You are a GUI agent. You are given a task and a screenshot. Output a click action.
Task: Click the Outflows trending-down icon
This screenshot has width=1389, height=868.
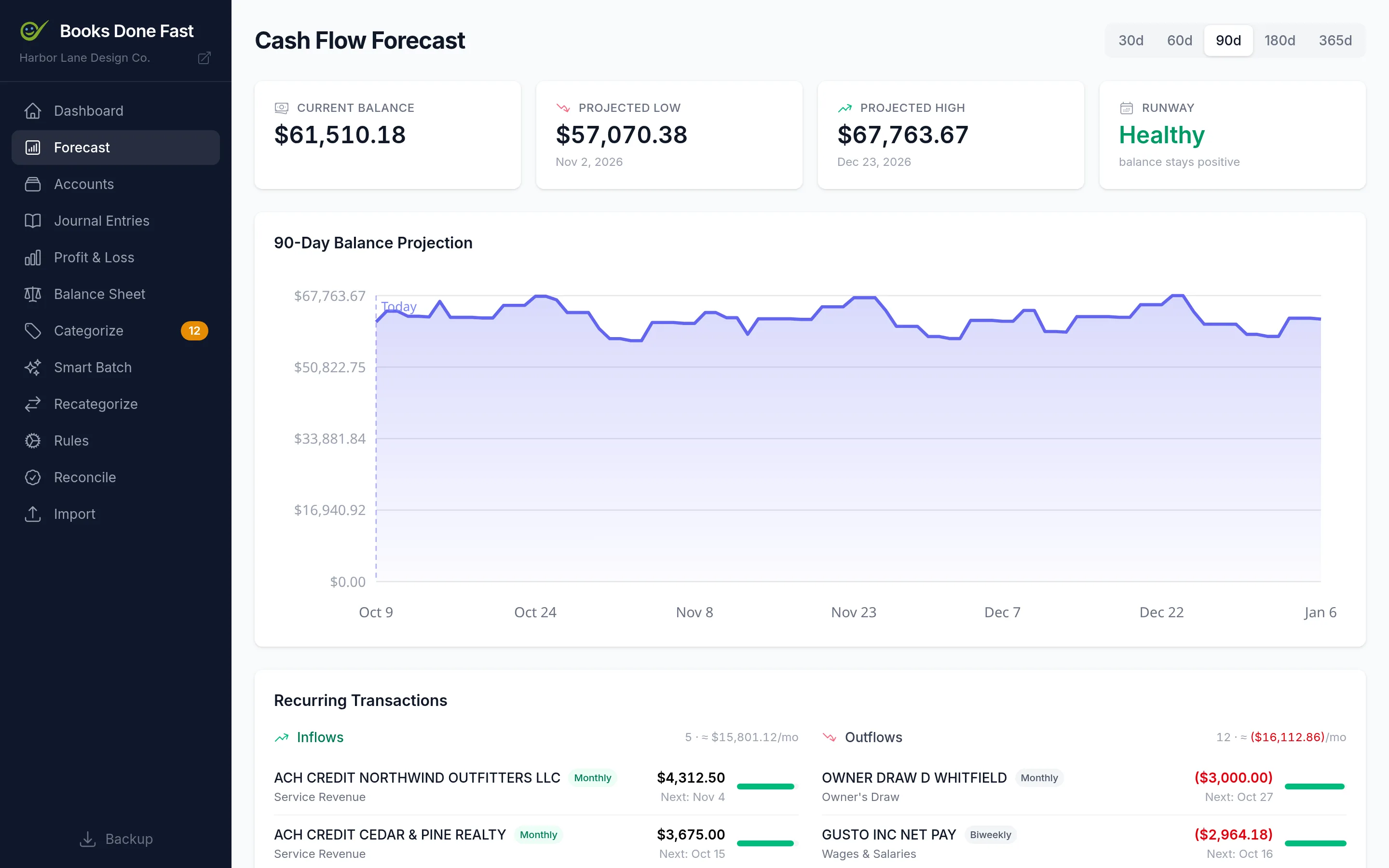[830, 738]
